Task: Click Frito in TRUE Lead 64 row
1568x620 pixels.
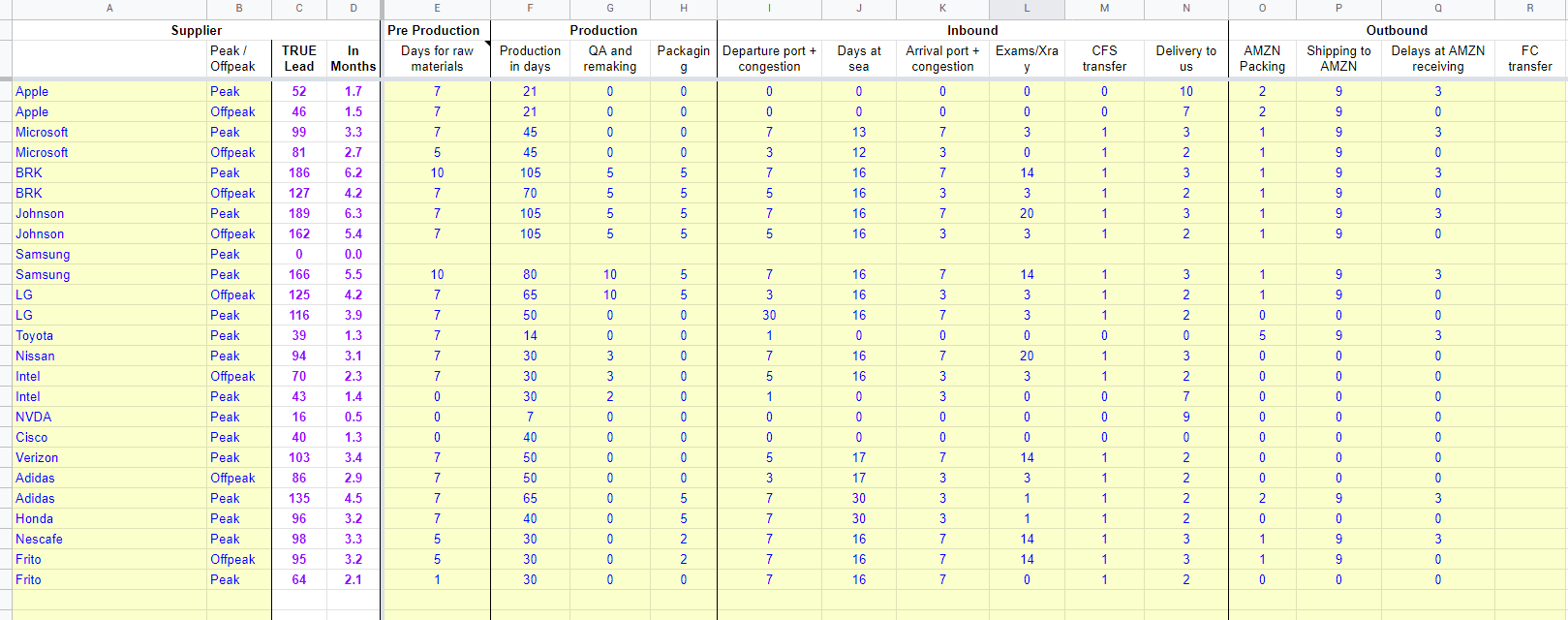Action: point(109,579)
